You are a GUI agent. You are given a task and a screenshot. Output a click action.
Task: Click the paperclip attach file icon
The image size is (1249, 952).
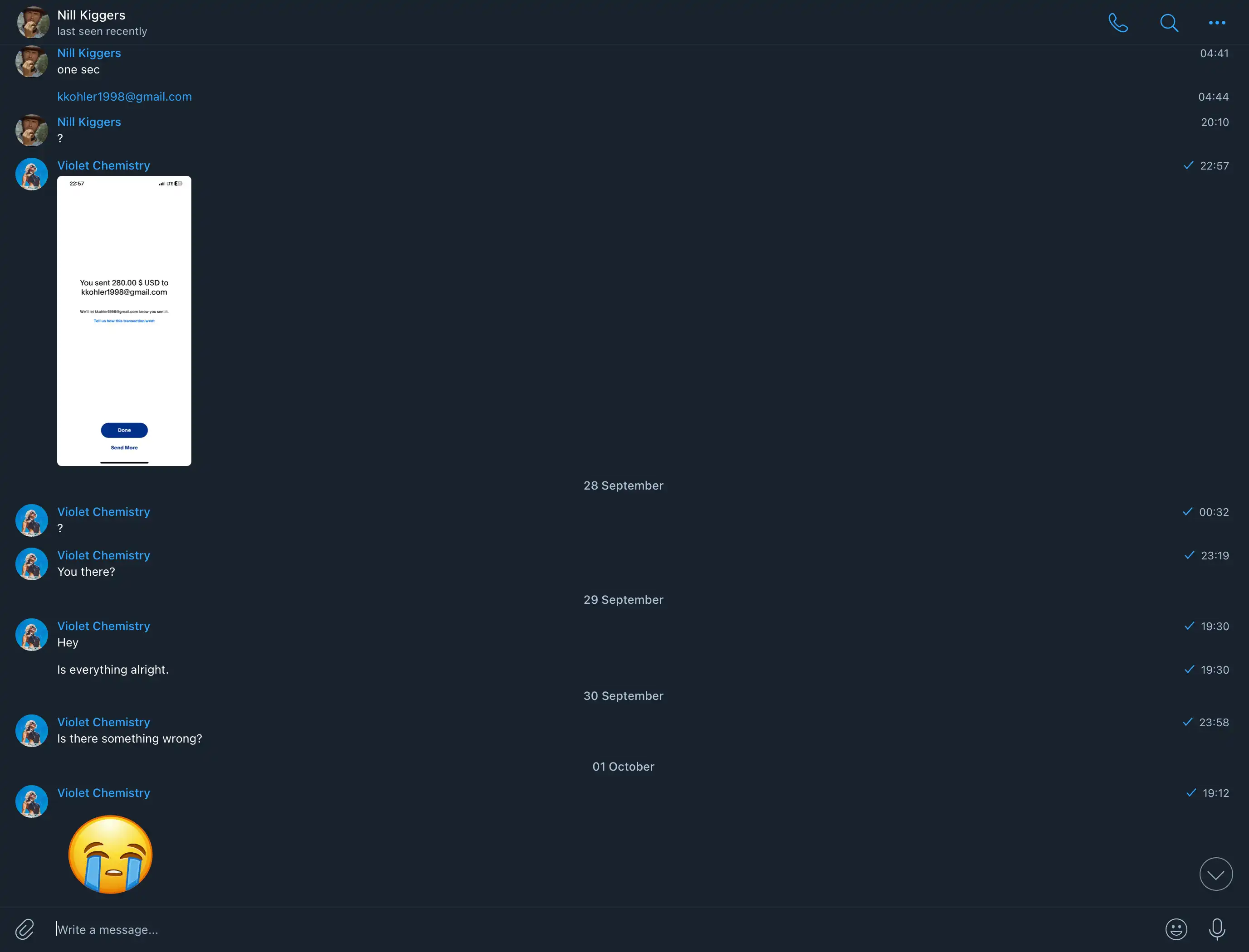[24, 929]
